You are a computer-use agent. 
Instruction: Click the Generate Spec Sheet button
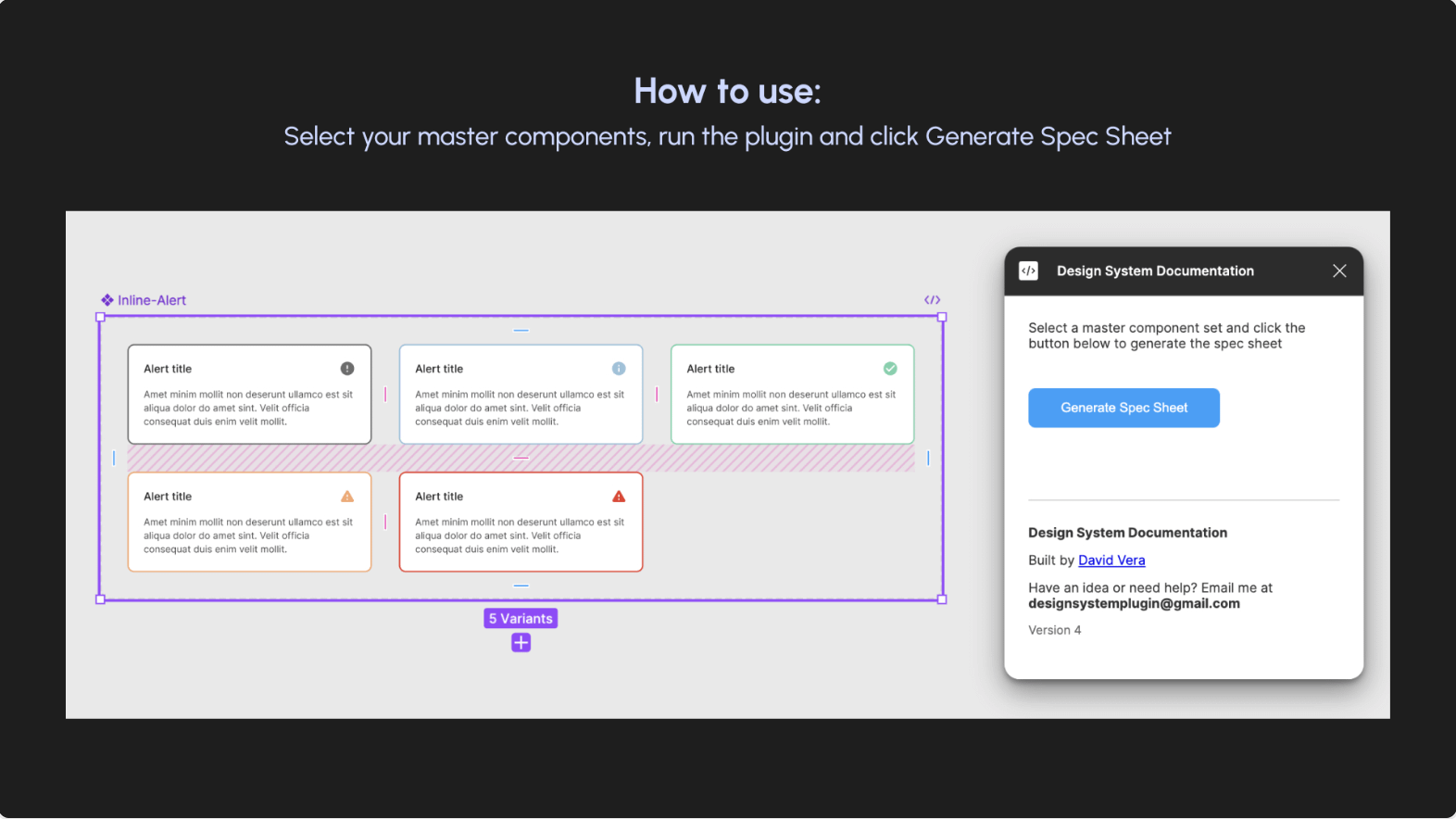click(1123, 408)
